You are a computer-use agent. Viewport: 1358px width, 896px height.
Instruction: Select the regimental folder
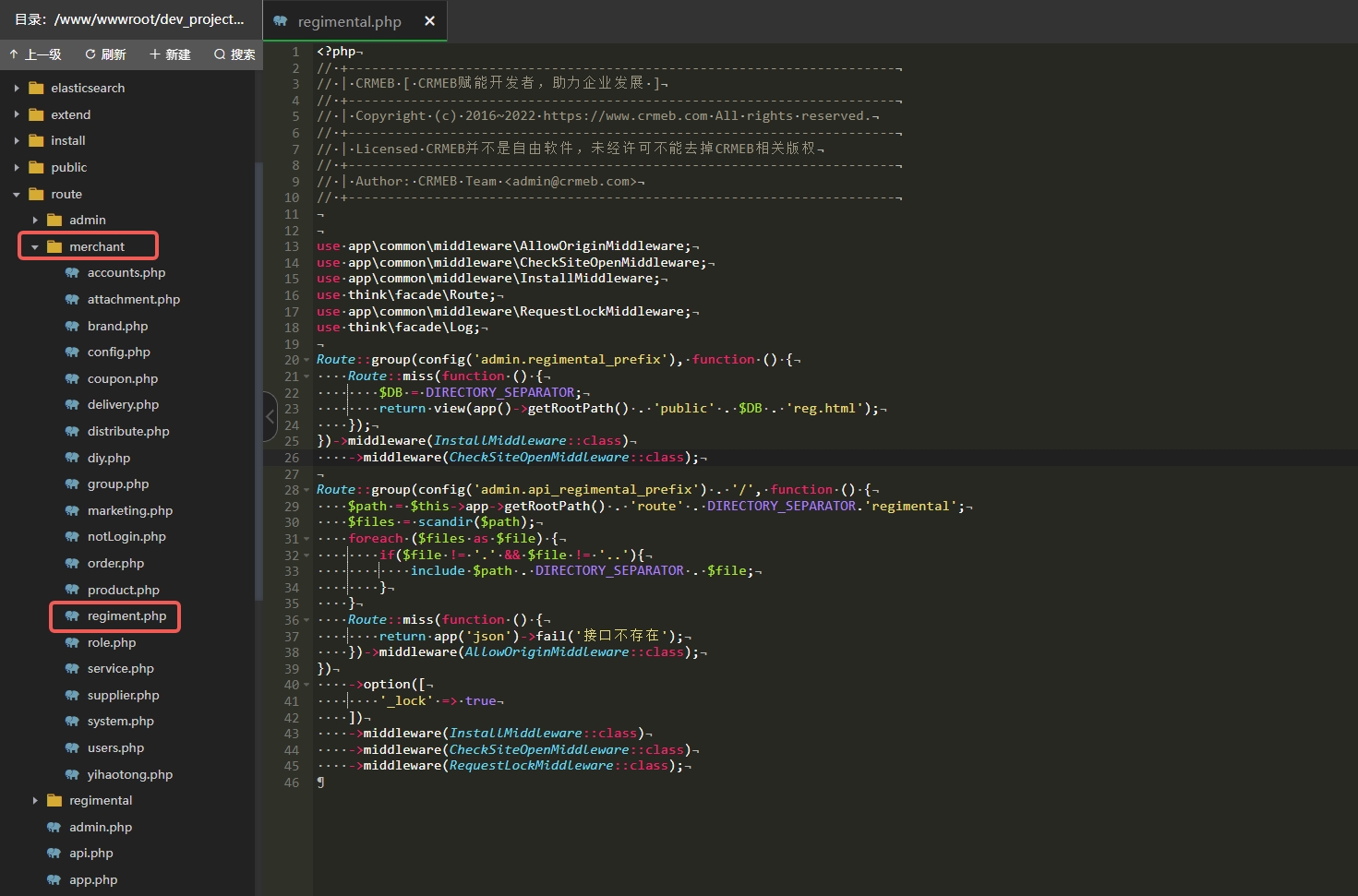(101, 800)
